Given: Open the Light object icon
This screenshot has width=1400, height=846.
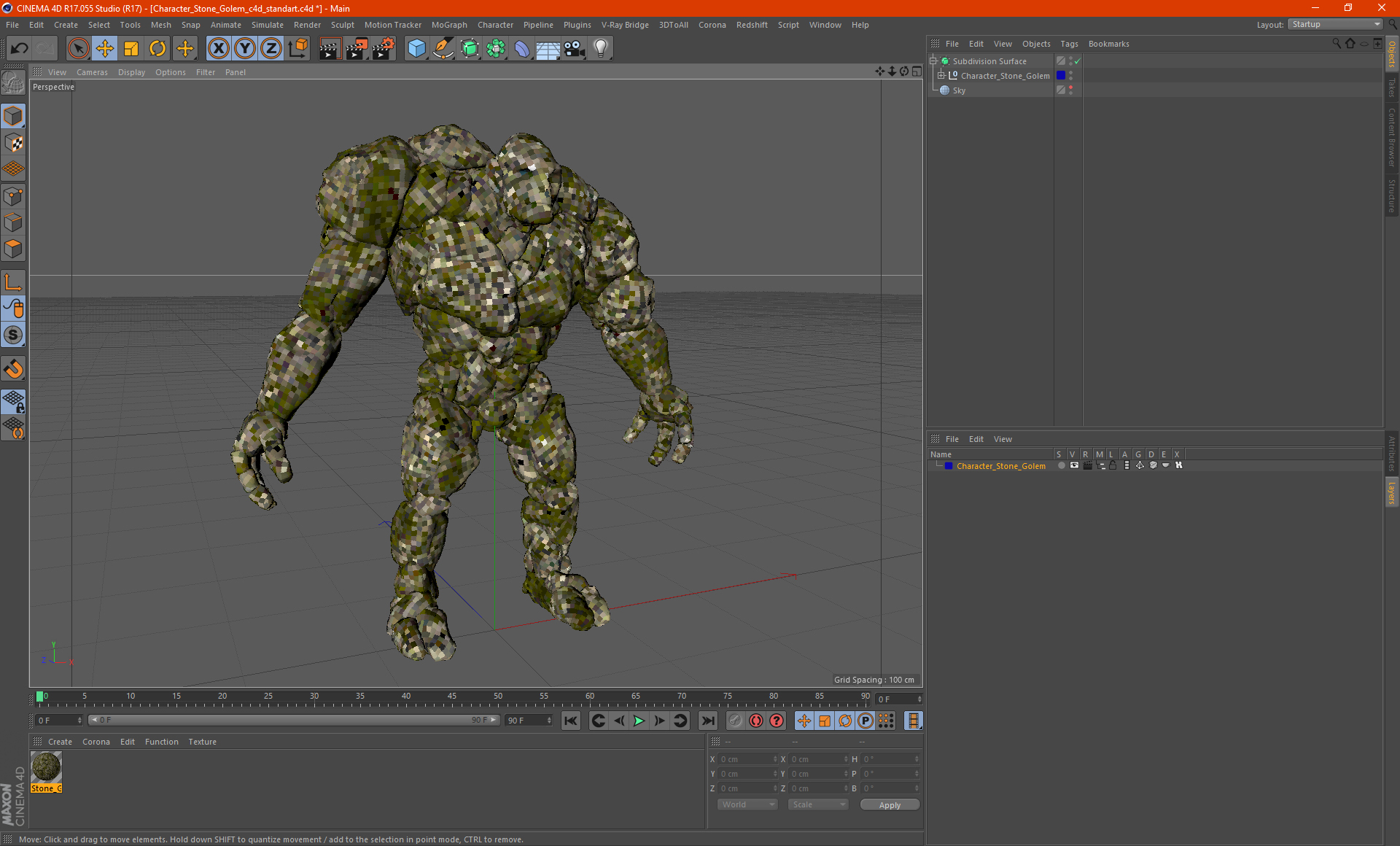Looking at the screenshot, I should click(600, 49).
